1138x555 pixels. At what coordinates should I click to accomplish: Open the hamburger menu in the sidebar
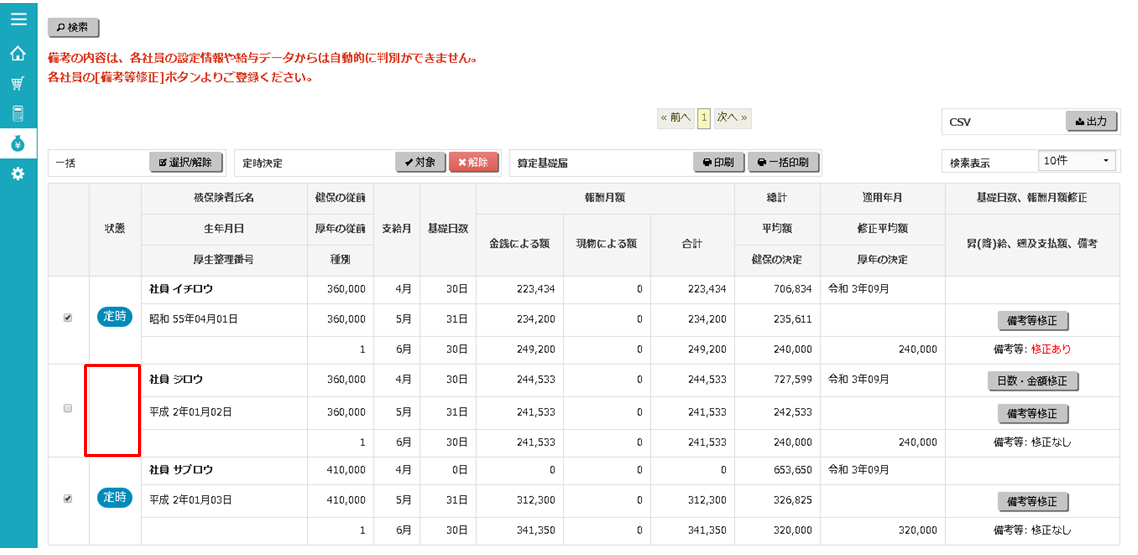pos(18,18)
